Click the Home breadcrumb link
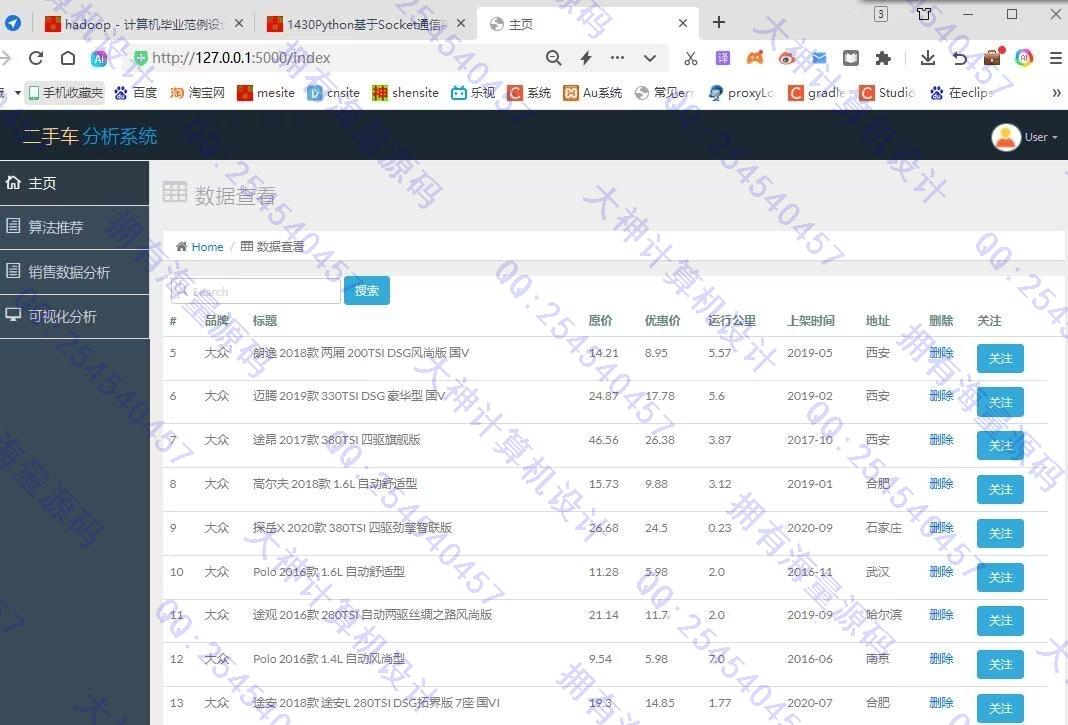1068x725 pixels. click(x=207, y=247)
